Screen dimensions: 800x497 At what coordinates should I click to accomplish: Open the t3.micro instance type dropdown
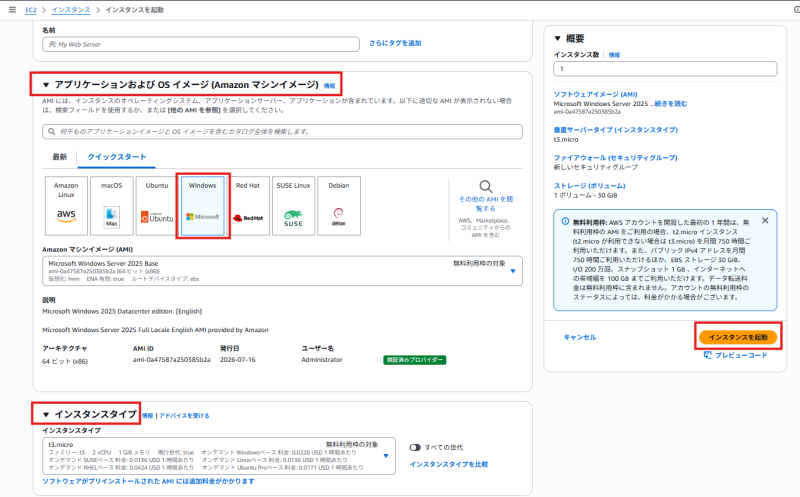point(219,456)
